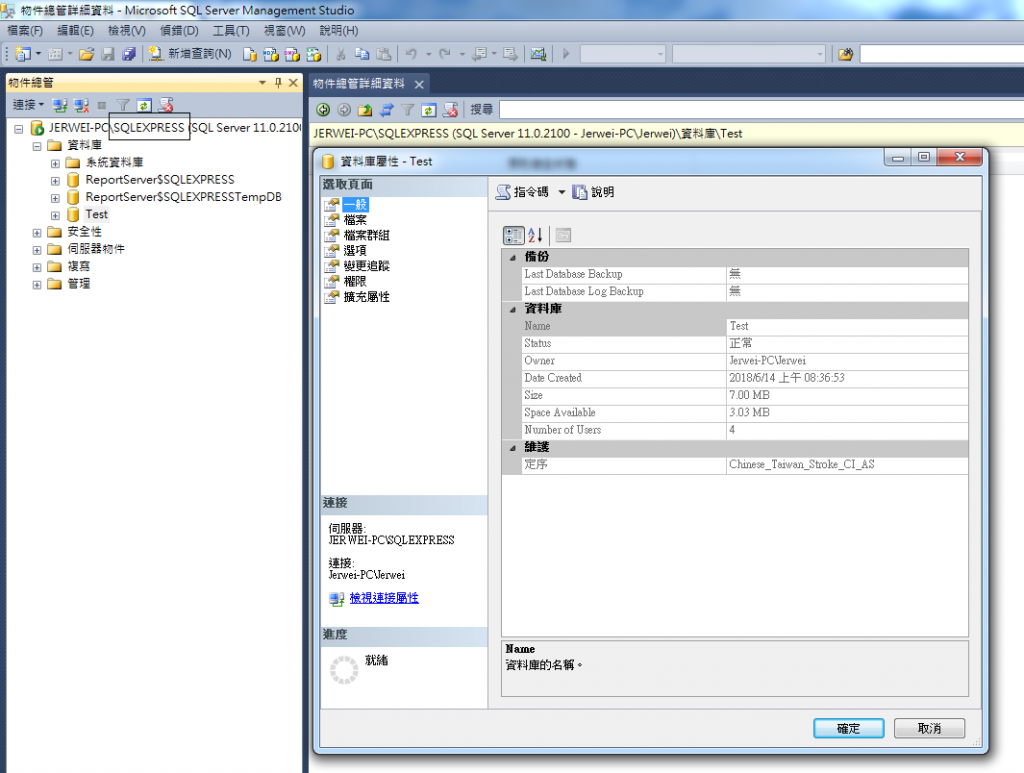Open the 偵錯(D) menu

[x=180, y=31]
